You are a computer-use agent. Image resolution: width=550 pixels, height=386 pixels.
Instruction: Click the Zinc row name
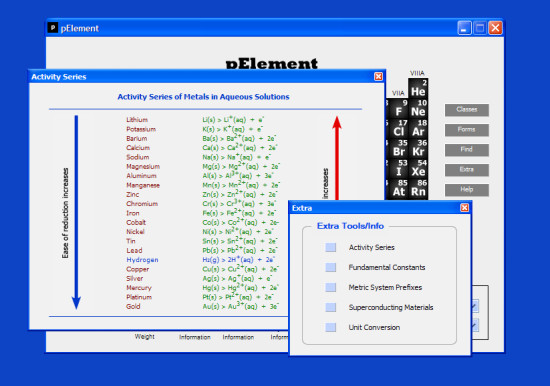point(133,194)
